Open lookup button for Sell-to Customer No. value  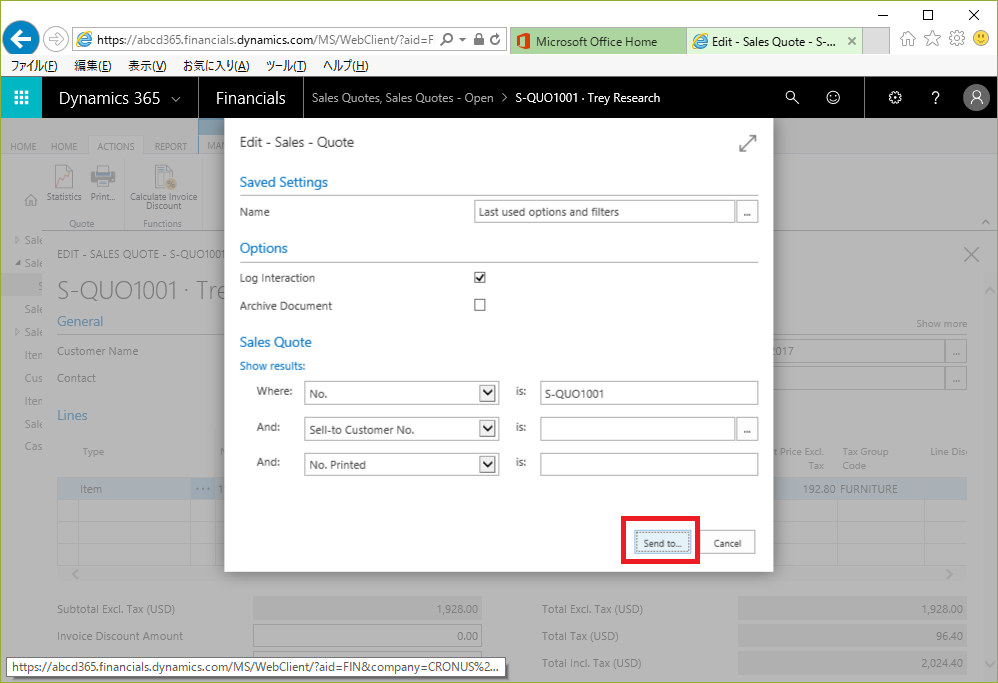click(747, 430)
